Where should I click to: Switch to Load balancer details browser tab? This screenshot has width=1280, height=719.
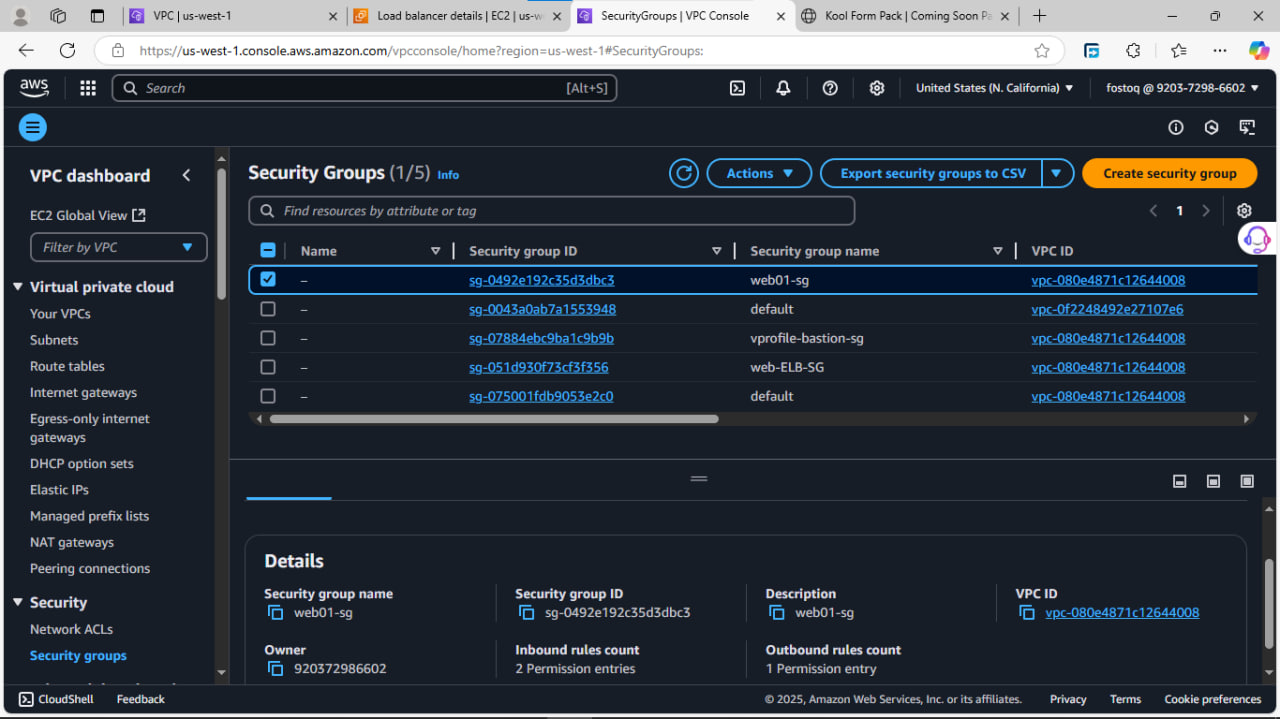point(460,16)
